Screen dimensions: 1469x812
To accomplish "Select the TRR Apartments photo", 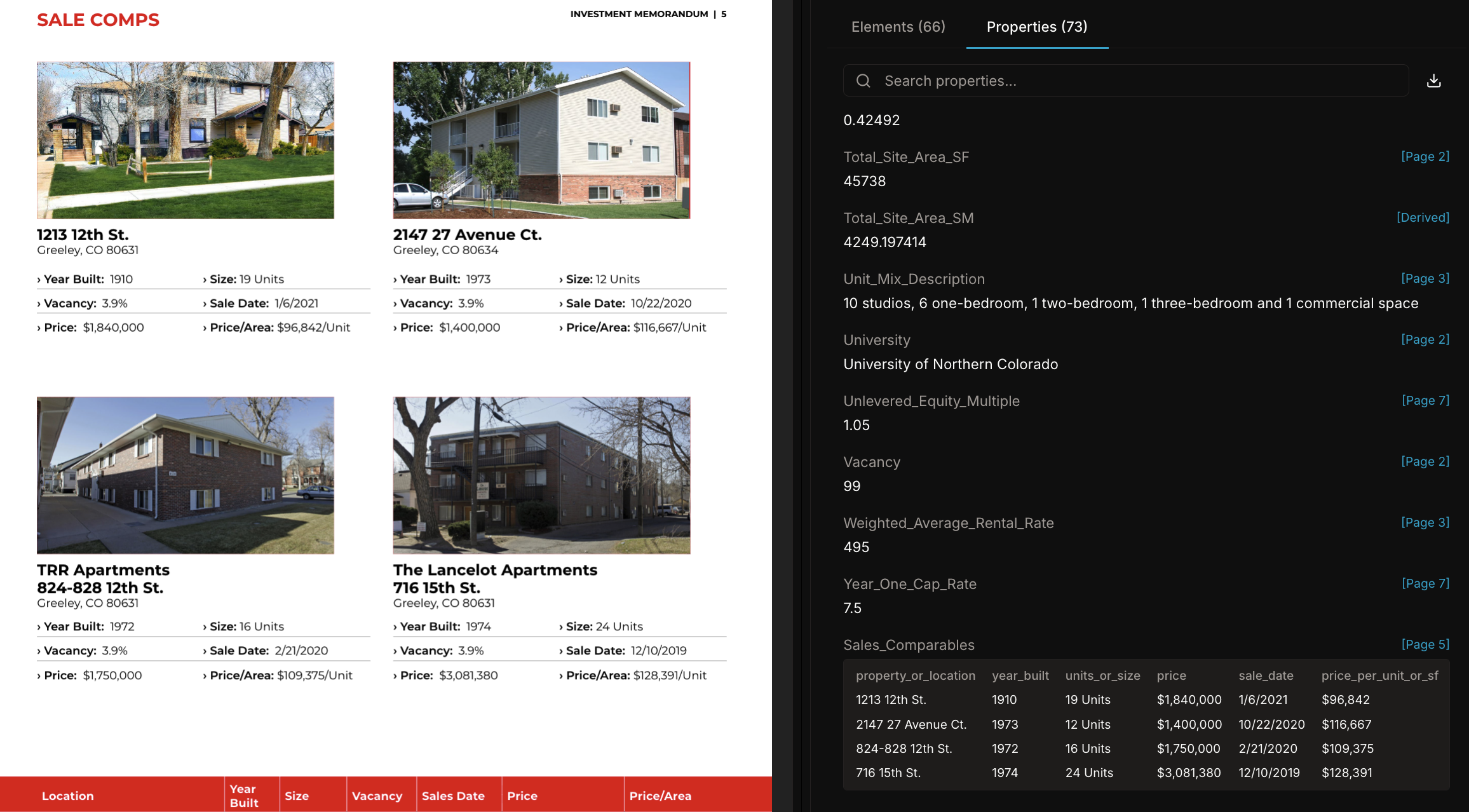I will 185,475.
